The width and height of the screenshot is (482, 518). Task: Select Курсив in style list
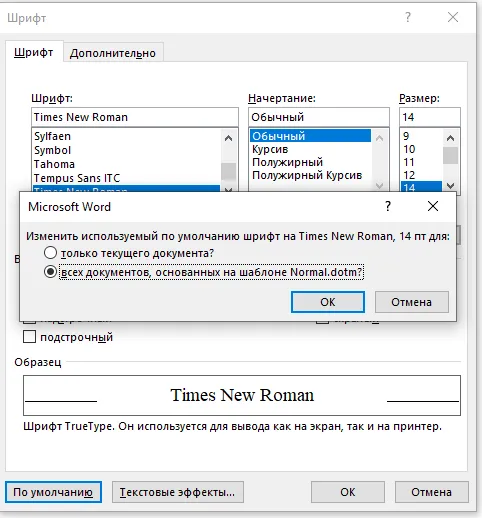pos(310,149)
